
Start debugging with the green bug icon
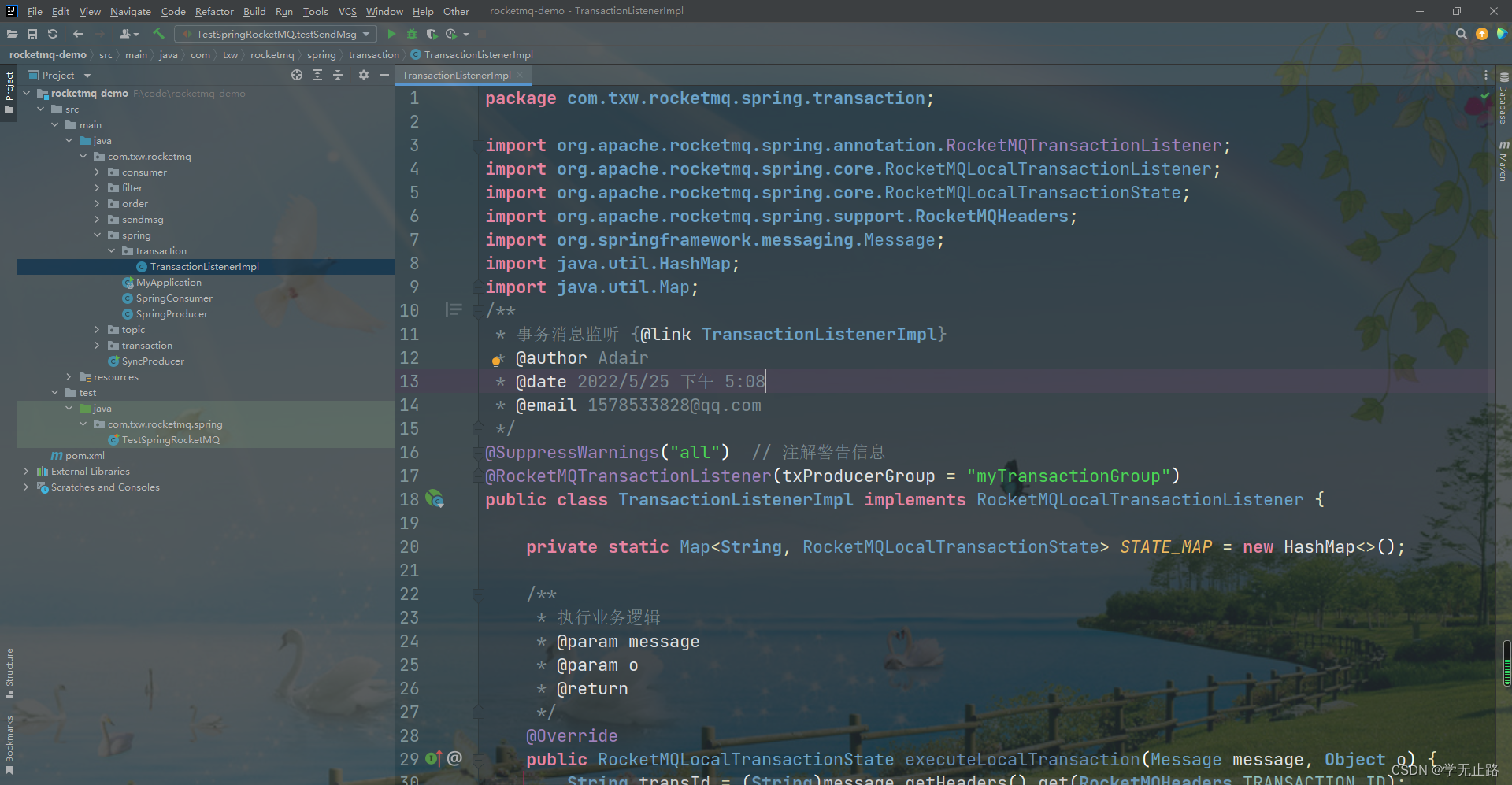[x=412, y=34]
